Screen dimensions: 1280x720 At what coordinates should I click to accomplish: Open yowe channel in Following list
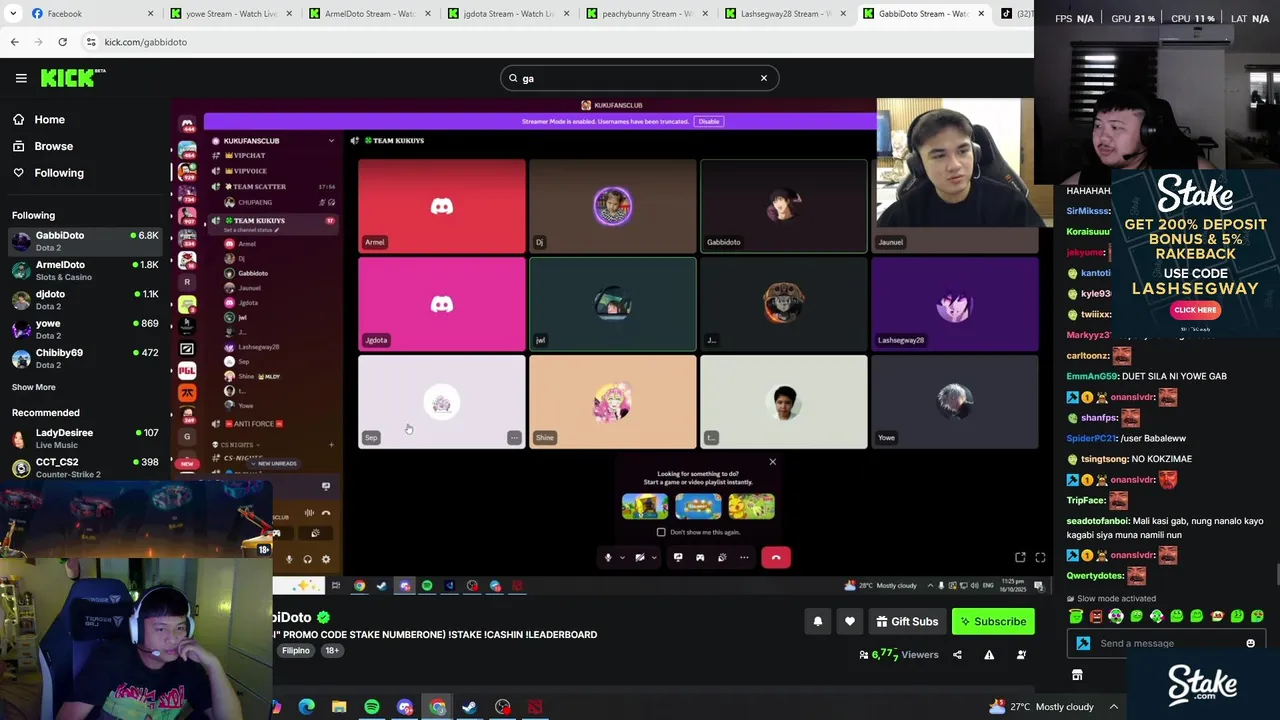85,329
